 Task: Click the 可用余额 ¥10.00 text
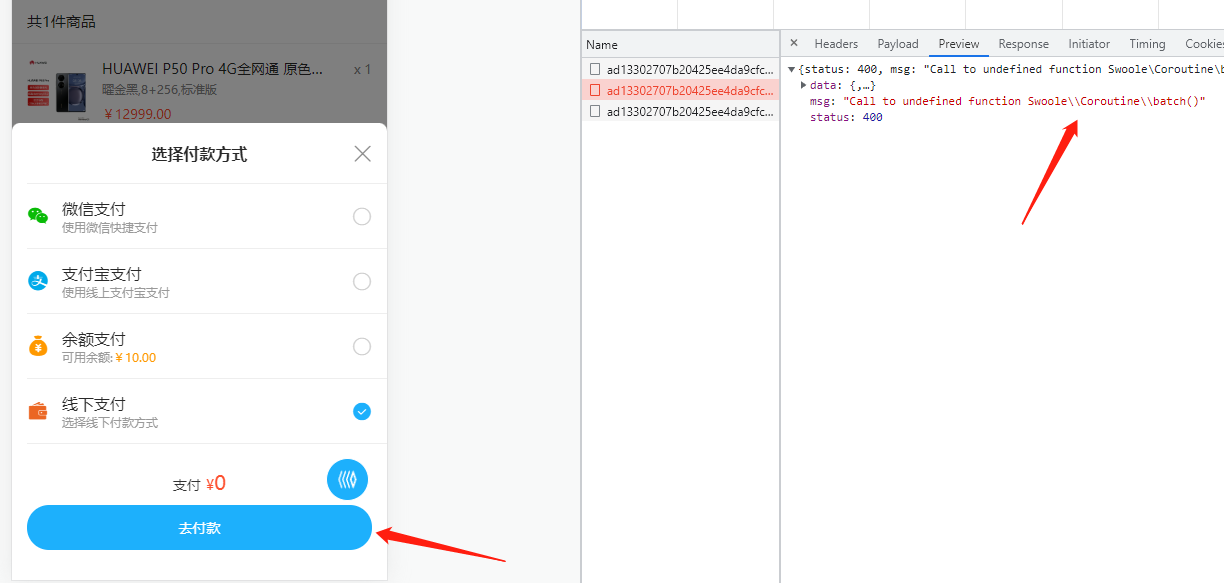click(109, 358)
